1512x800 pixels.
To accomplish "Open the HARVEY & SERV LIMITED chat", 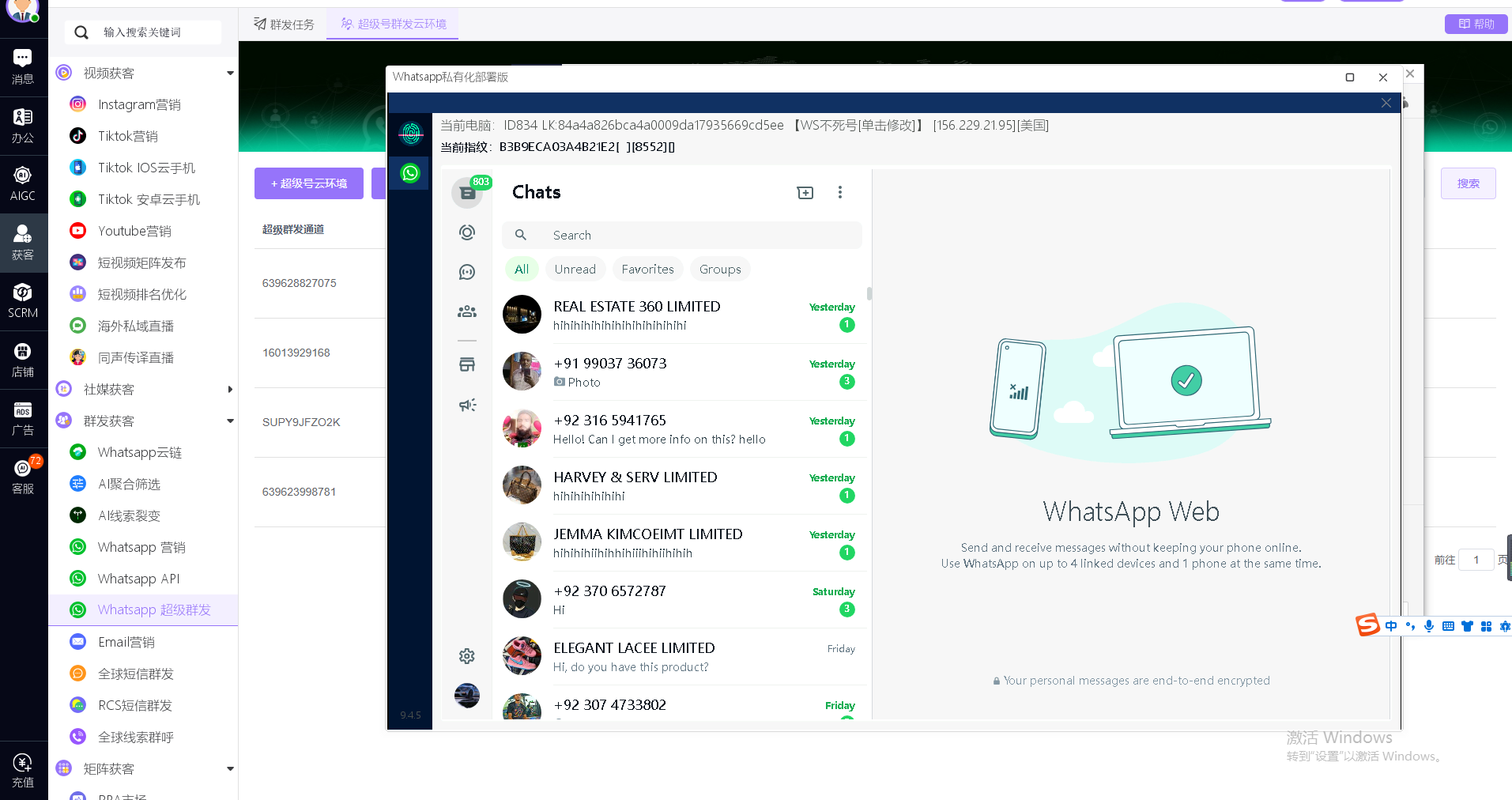I will [684, 486].
